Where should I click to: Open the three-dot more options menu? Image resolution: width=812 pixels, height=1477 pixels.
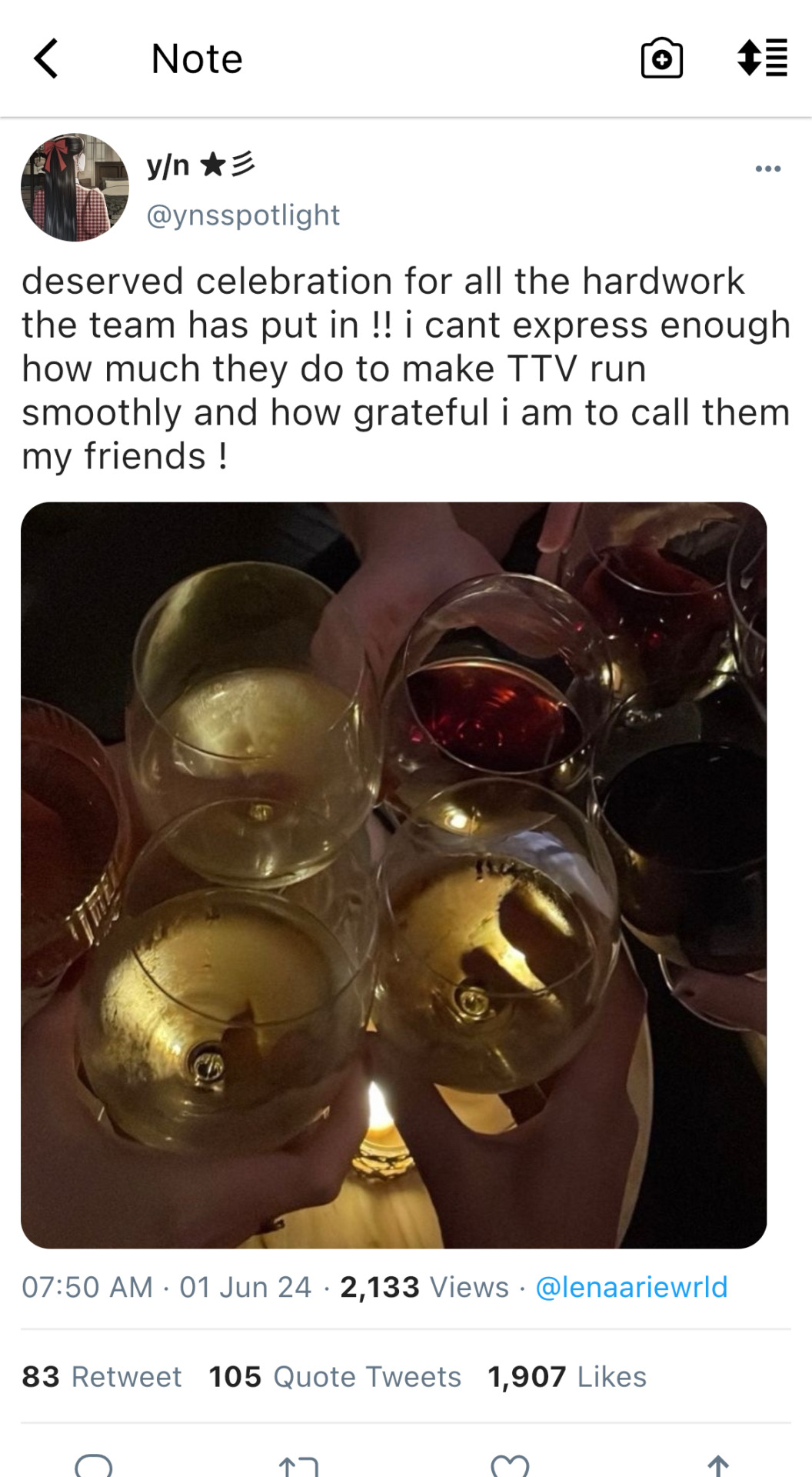pos(767,168)
